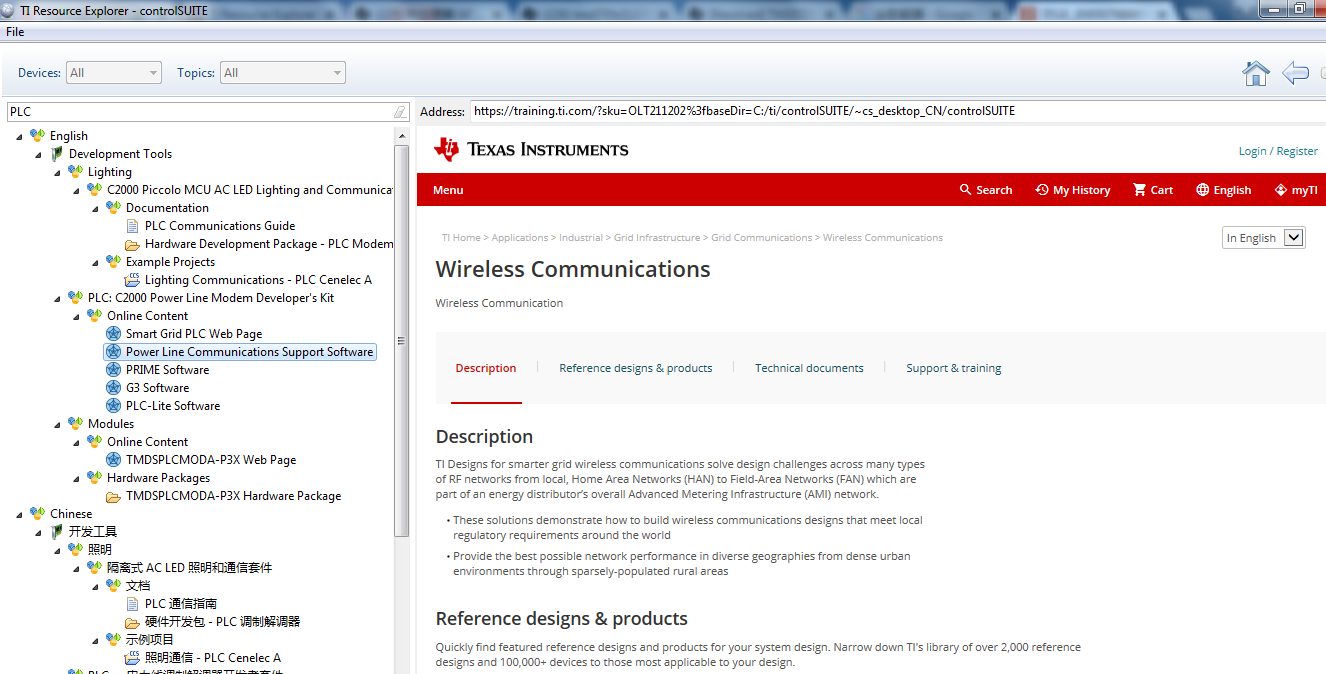Collapse the English tree node

[20, 136]
